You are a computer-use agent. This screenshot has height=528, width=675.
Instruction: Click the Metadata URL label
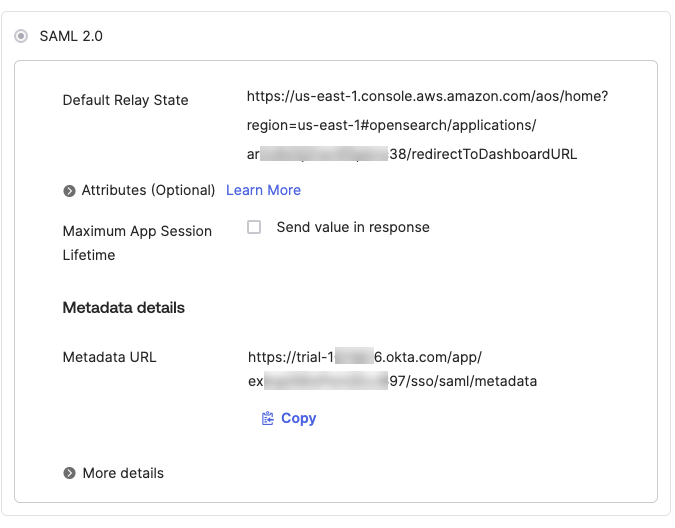tap(109, 357)
